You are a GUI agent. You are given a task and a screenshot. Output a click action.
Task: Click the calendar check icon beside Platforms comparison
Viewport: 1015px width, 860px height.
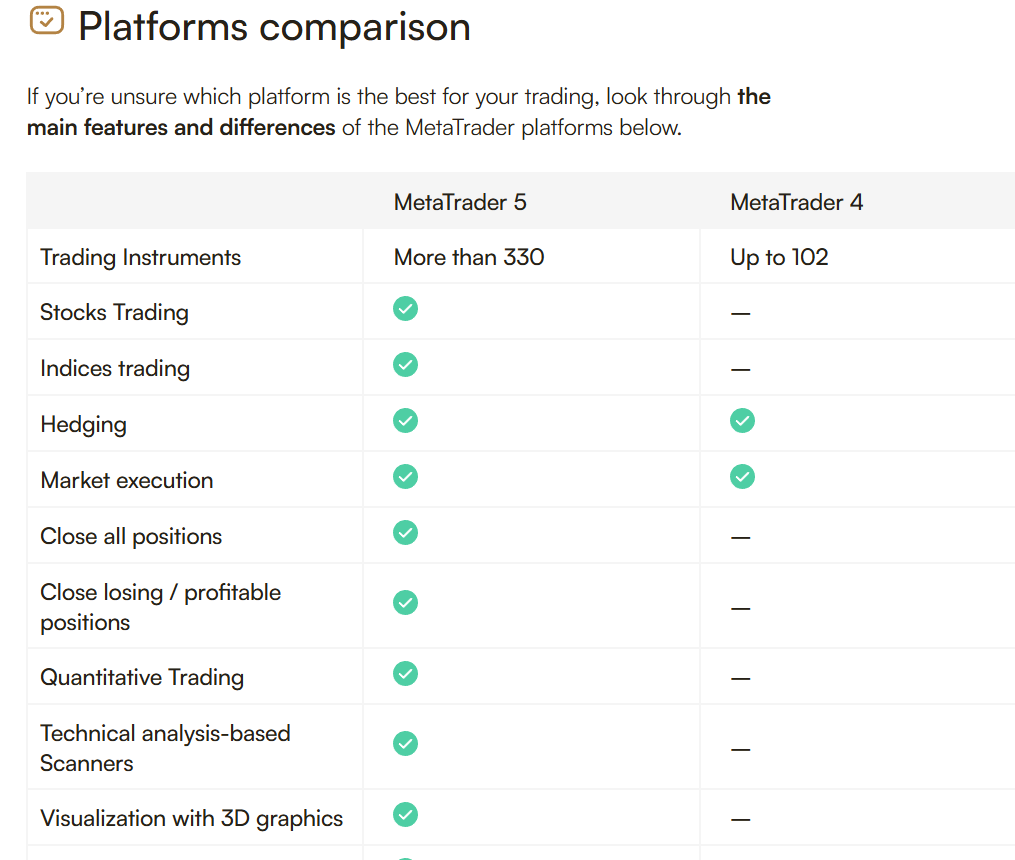(x=47, y=20)
